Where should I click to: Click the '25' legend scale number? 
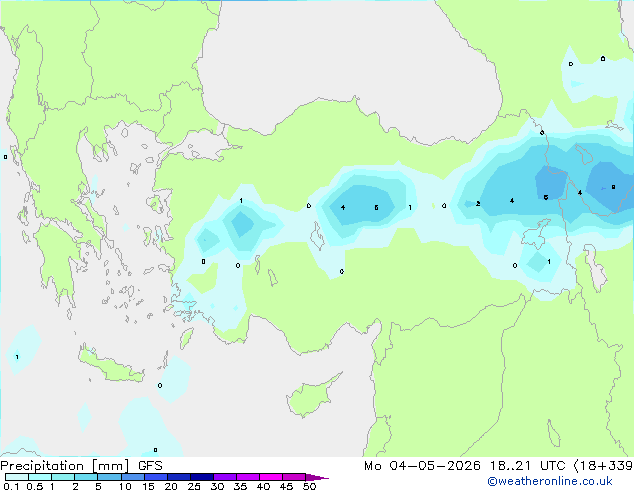(194, 486)
